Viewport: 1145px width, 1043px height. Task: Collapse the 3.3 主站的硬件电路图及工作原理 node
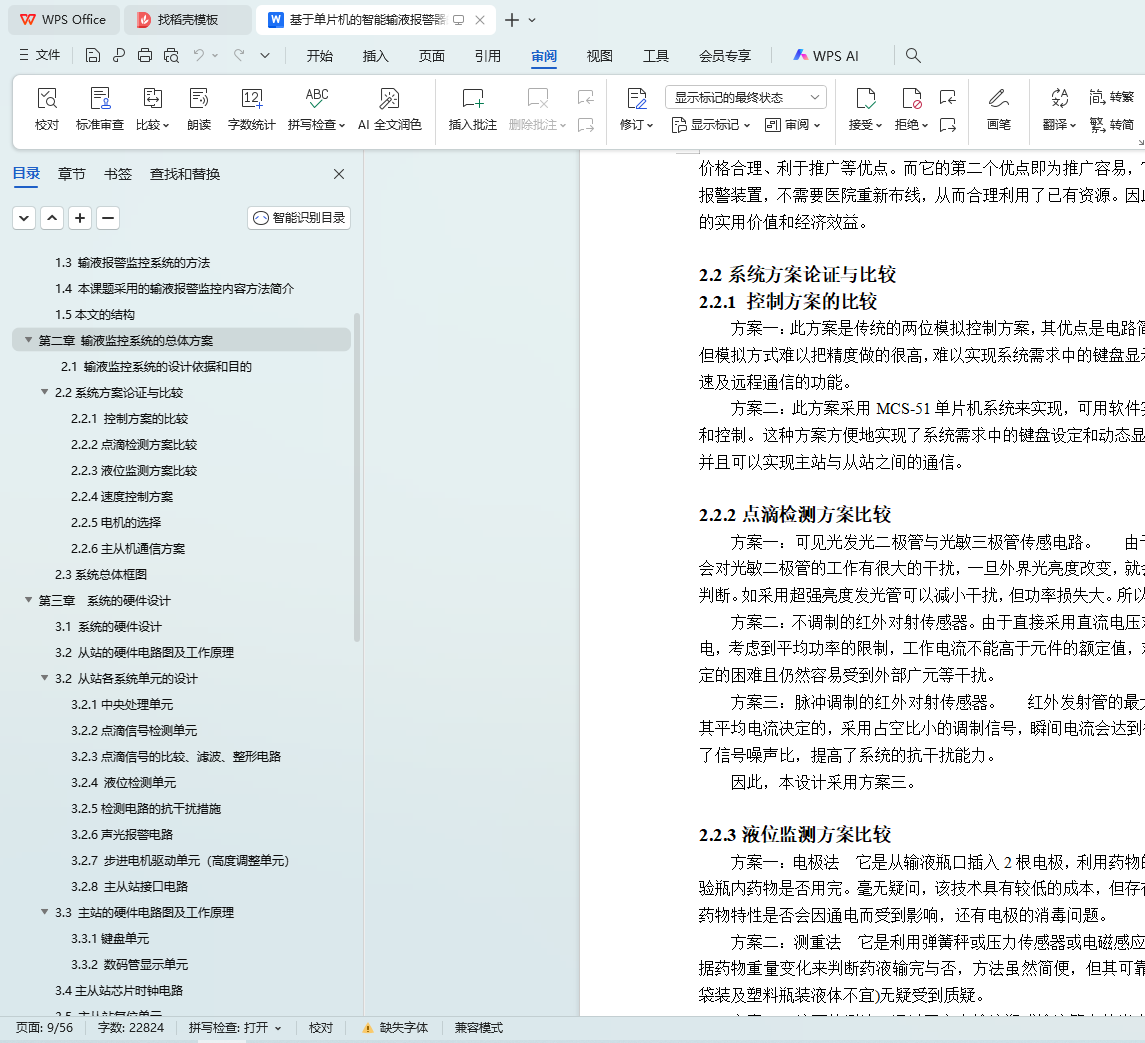pyautogui.click(x=45, y=912)
